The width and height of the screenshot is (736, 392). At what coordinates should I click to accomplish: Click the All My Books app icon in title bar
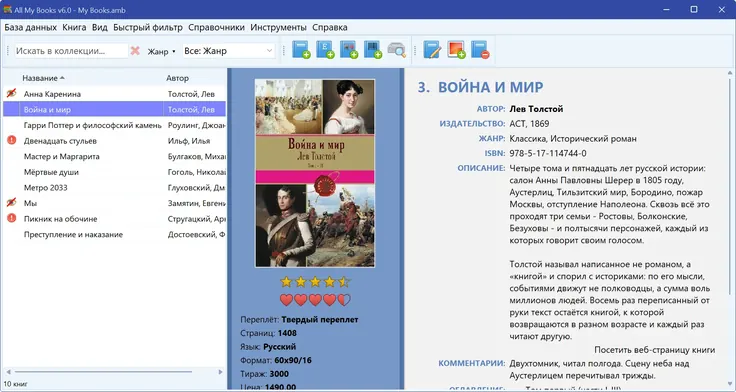point(7,9)
